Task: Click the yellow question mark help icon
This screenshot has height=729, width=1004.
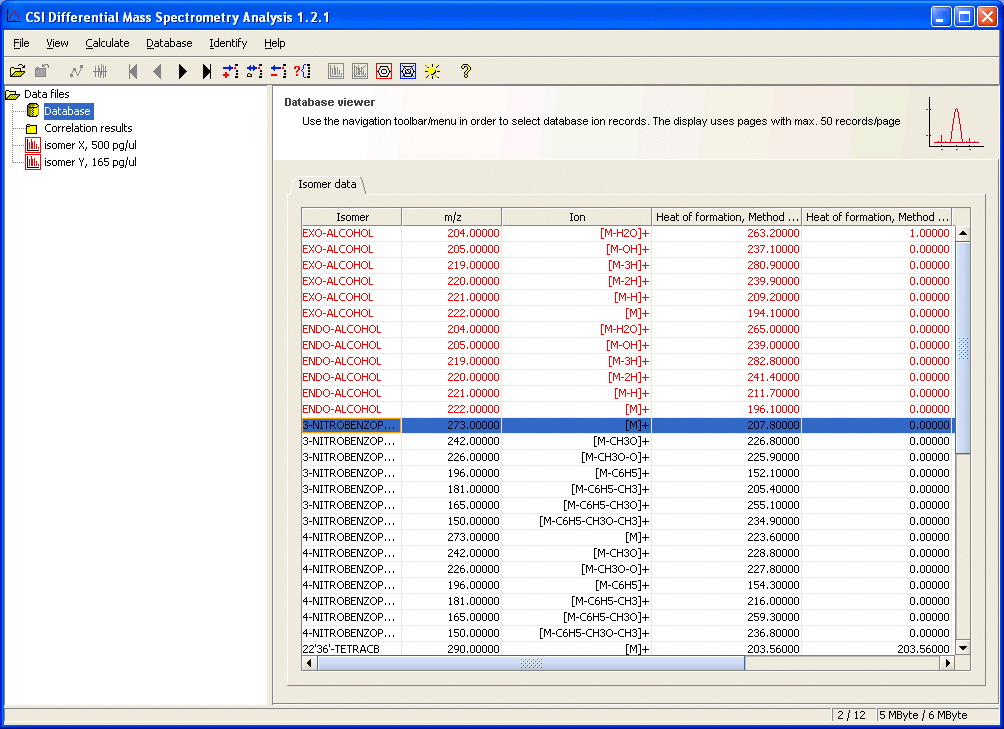Action: coord(465,71)
